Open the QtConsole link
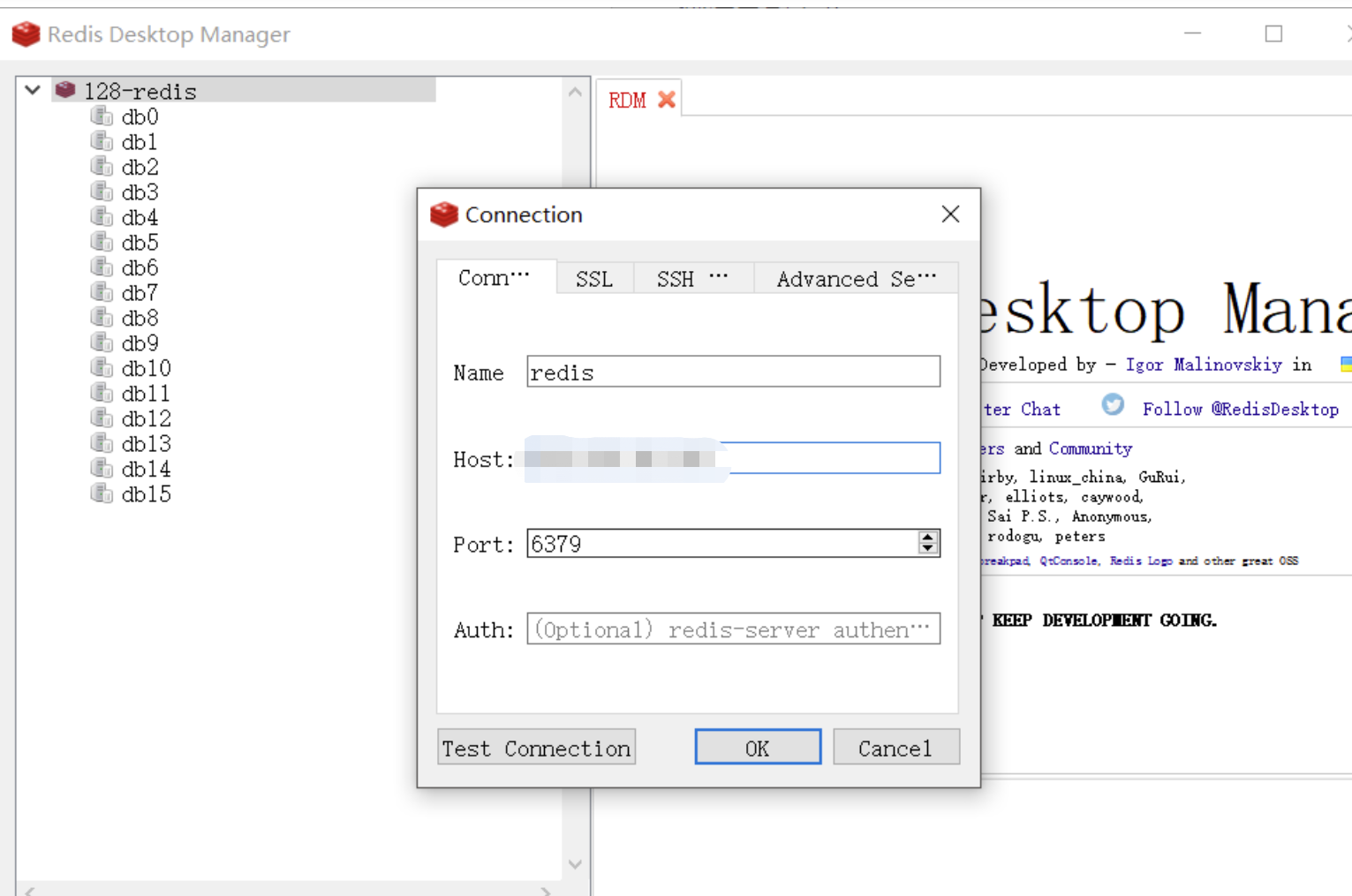 (x=1069, y=561)
